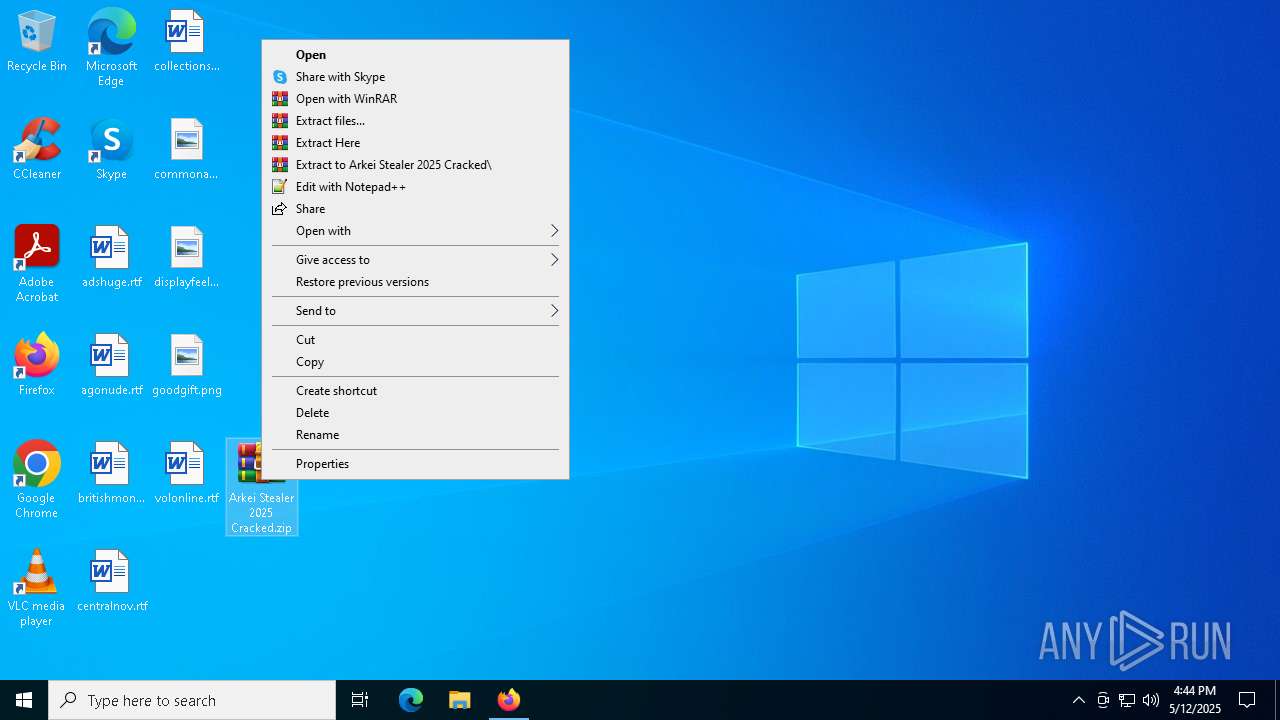Select the displayfeel image file icon
This screenshot has width=1280, height=720.
pos(187,258)
